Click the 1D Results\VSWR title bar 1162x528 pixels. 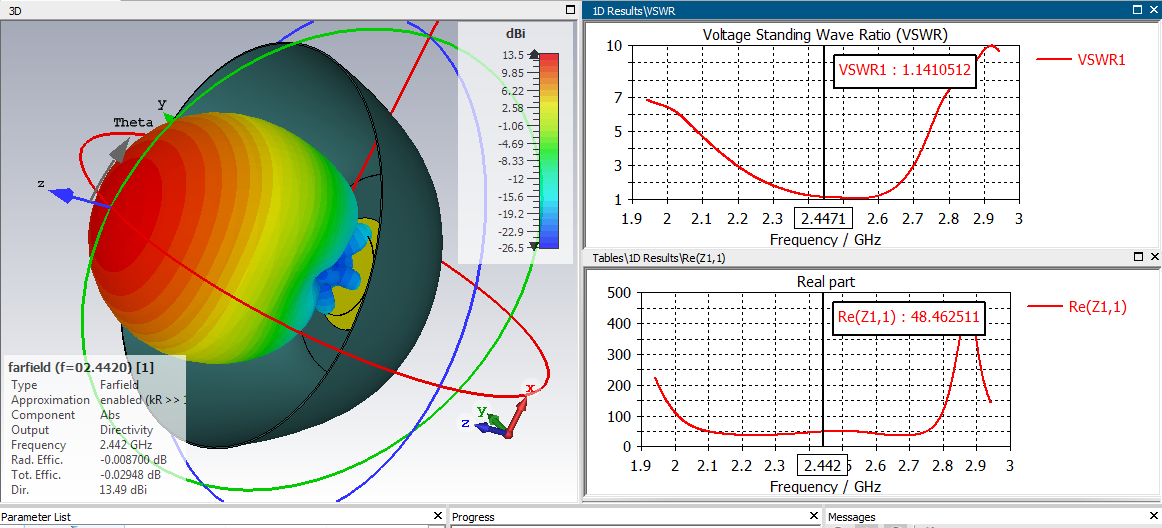[x=852, y=10]
